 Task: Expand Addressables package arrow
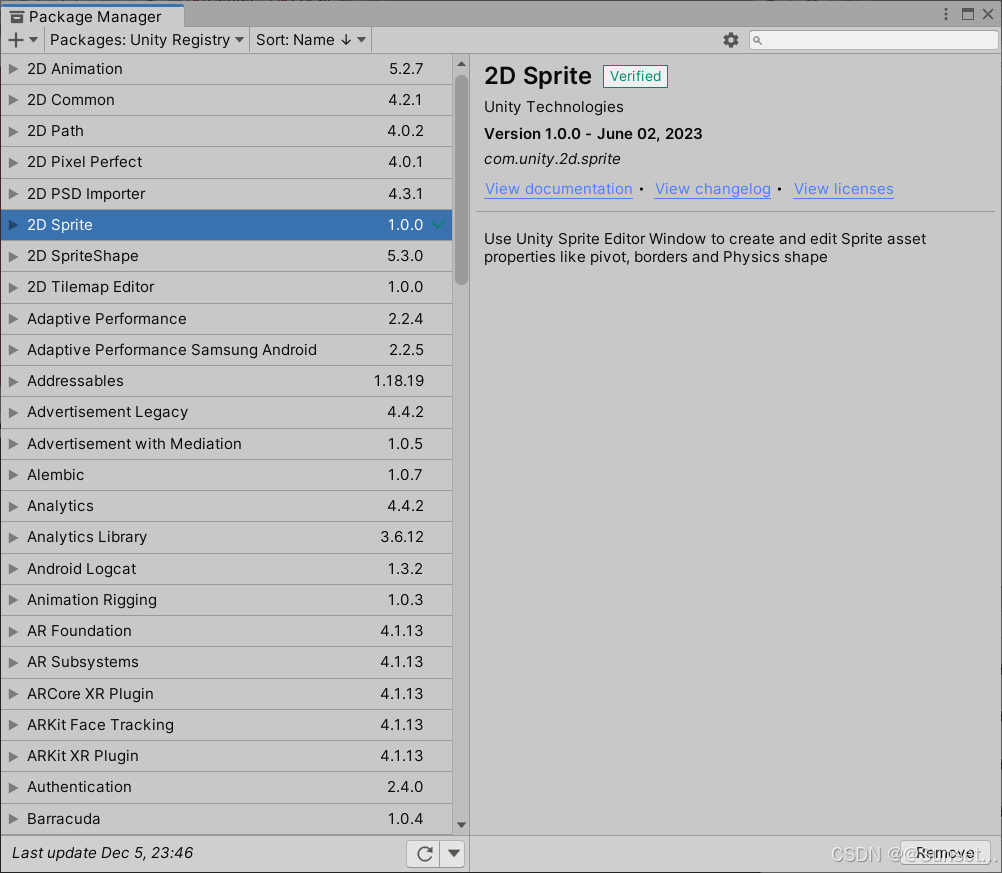pos(13,382)
